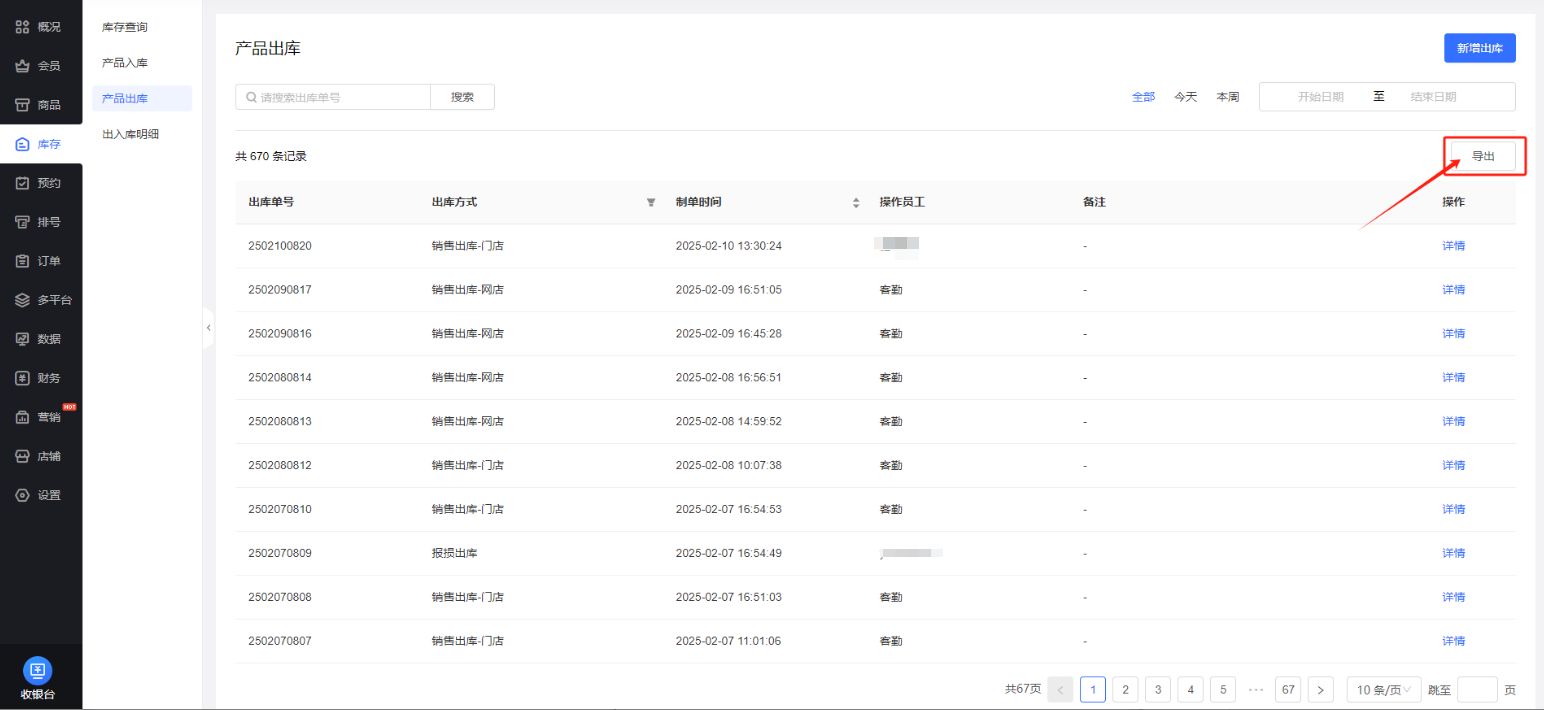The image size is (1544, 710).
Task: Open the 设置 gear icon
Action: click(x=22, y=495)
